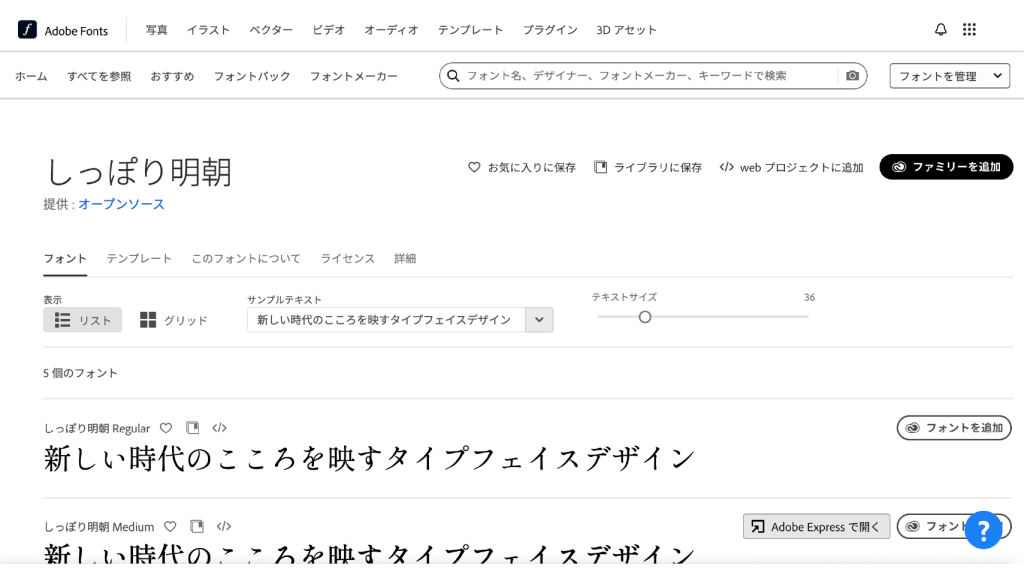Open the オーディオ menu item

click(x=391, y=30)
